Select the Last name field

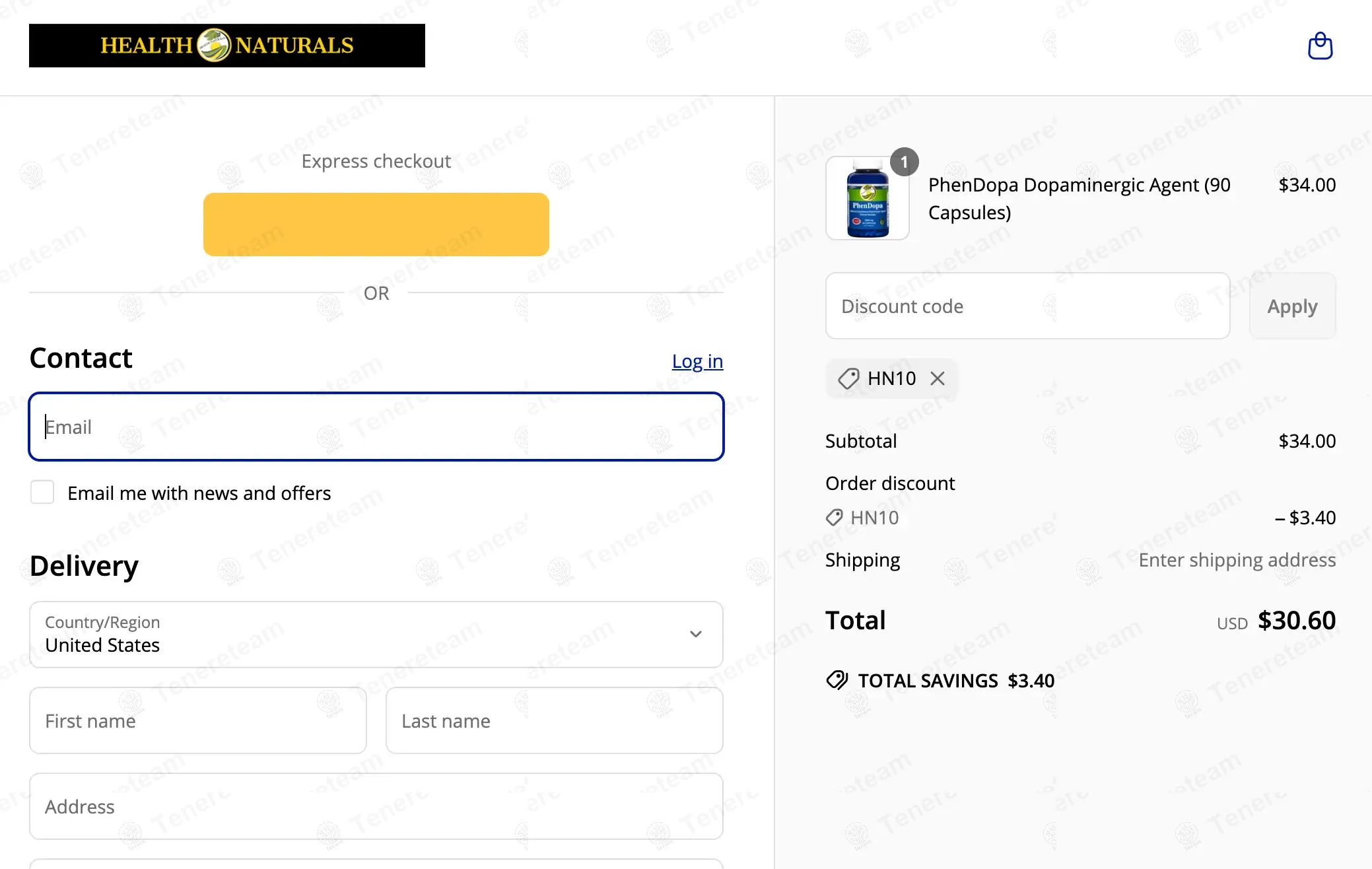[x=555, y=720]
